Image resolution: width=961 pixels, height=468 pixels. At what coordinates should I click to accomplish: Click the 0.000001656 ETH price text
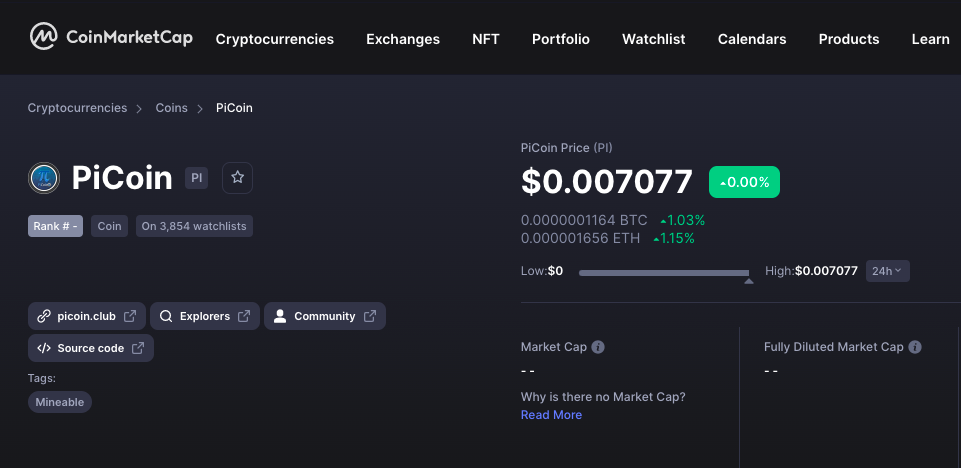pyautogui.click(x=580, y=238)
